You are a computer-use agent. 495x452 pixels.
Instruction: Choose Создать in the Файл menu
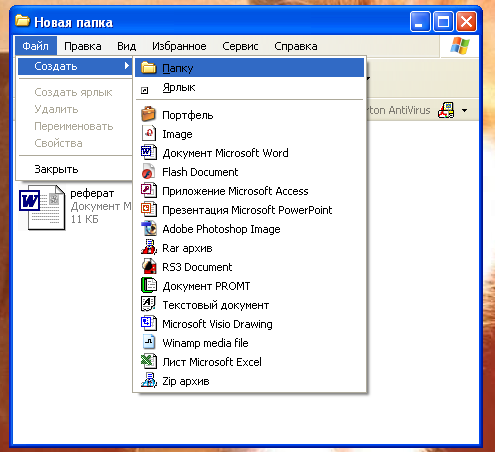[75, 66]
